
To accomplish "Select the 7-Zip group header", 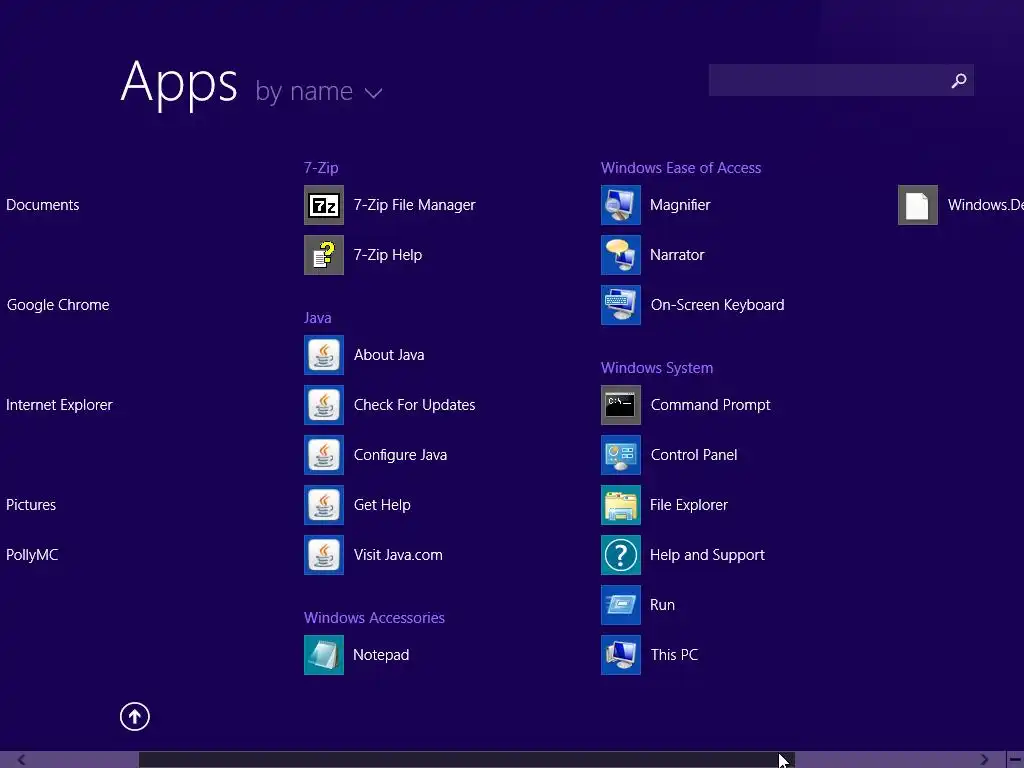I will pos(321,168).
